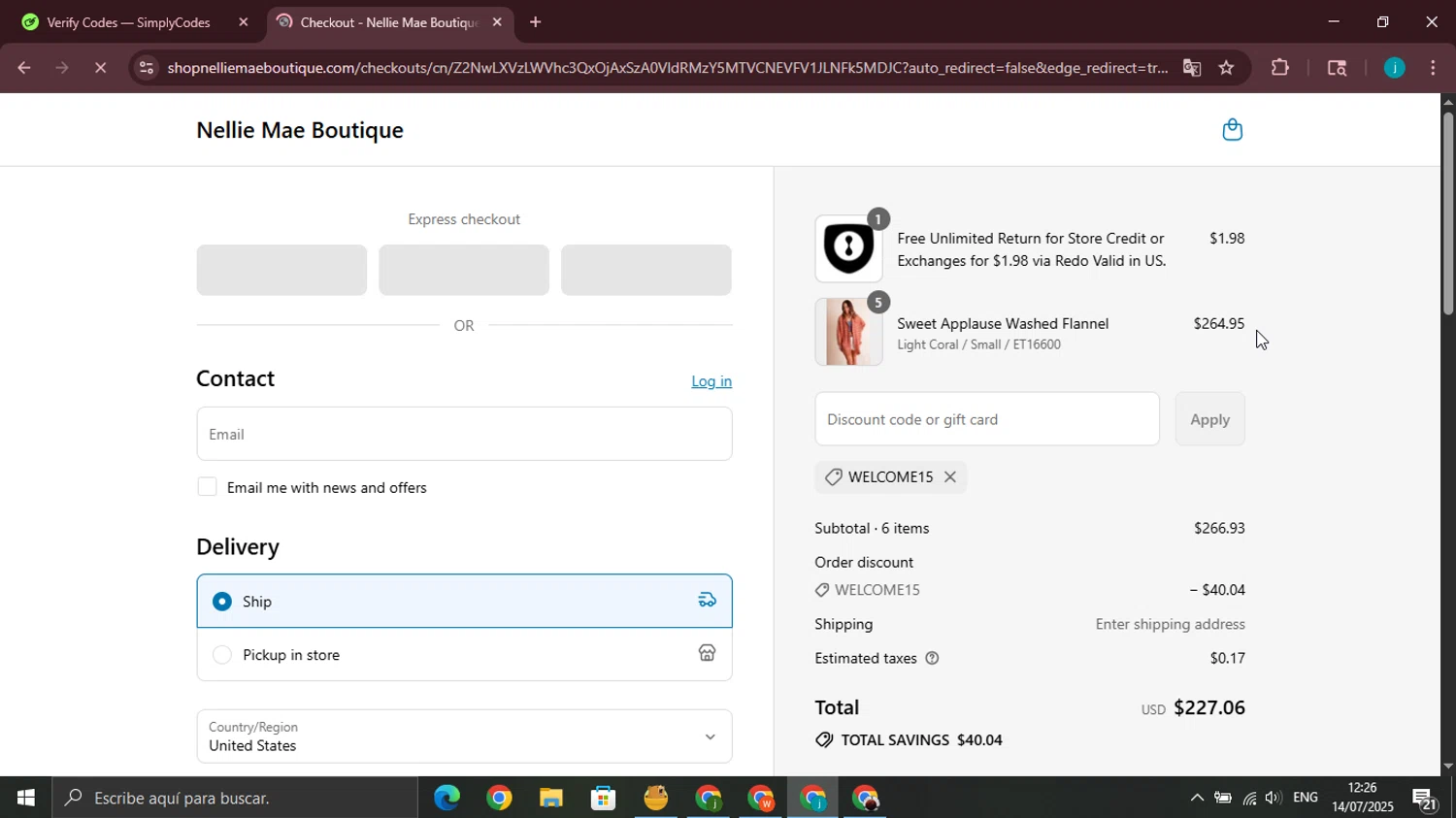Open the browser extensions menu

1280,68
